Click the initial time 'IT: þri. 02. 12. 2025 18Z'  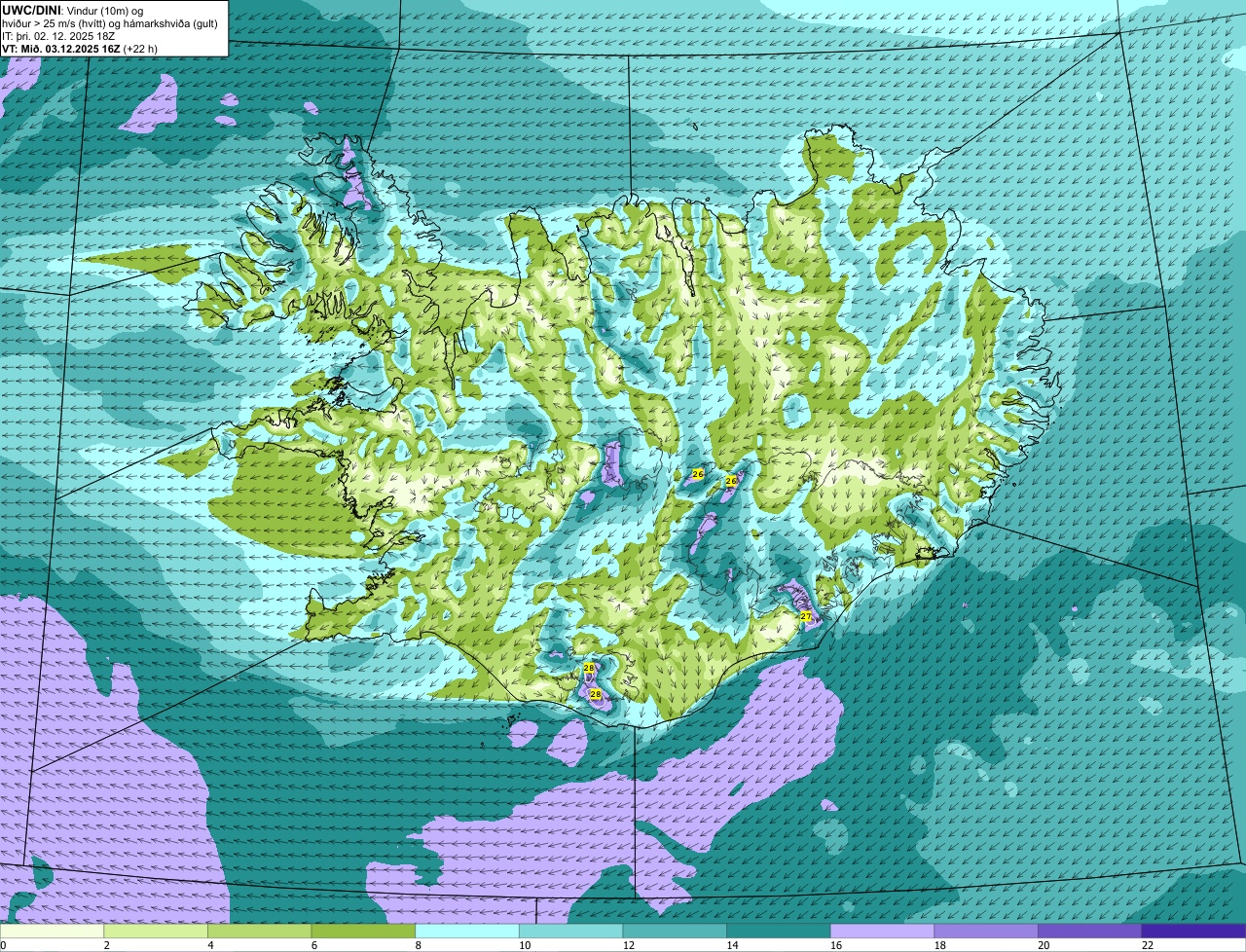58,35
